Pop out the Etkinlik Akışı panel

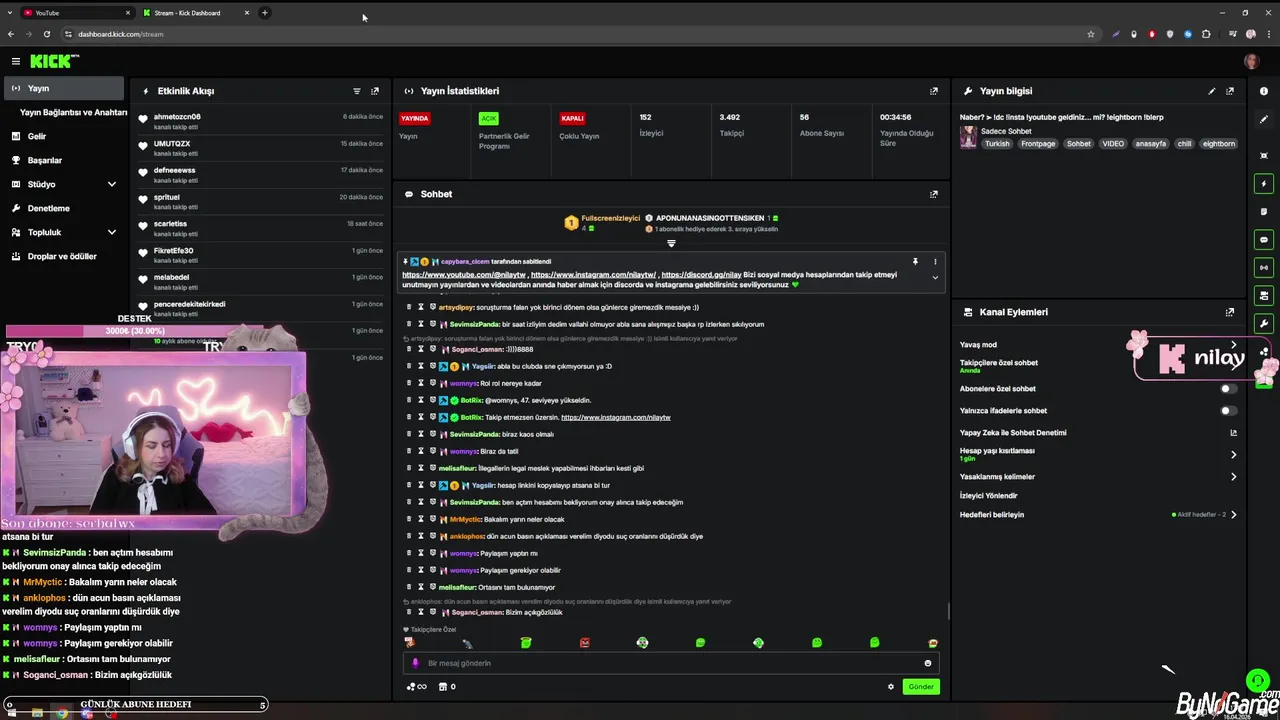tap(375, 91)
